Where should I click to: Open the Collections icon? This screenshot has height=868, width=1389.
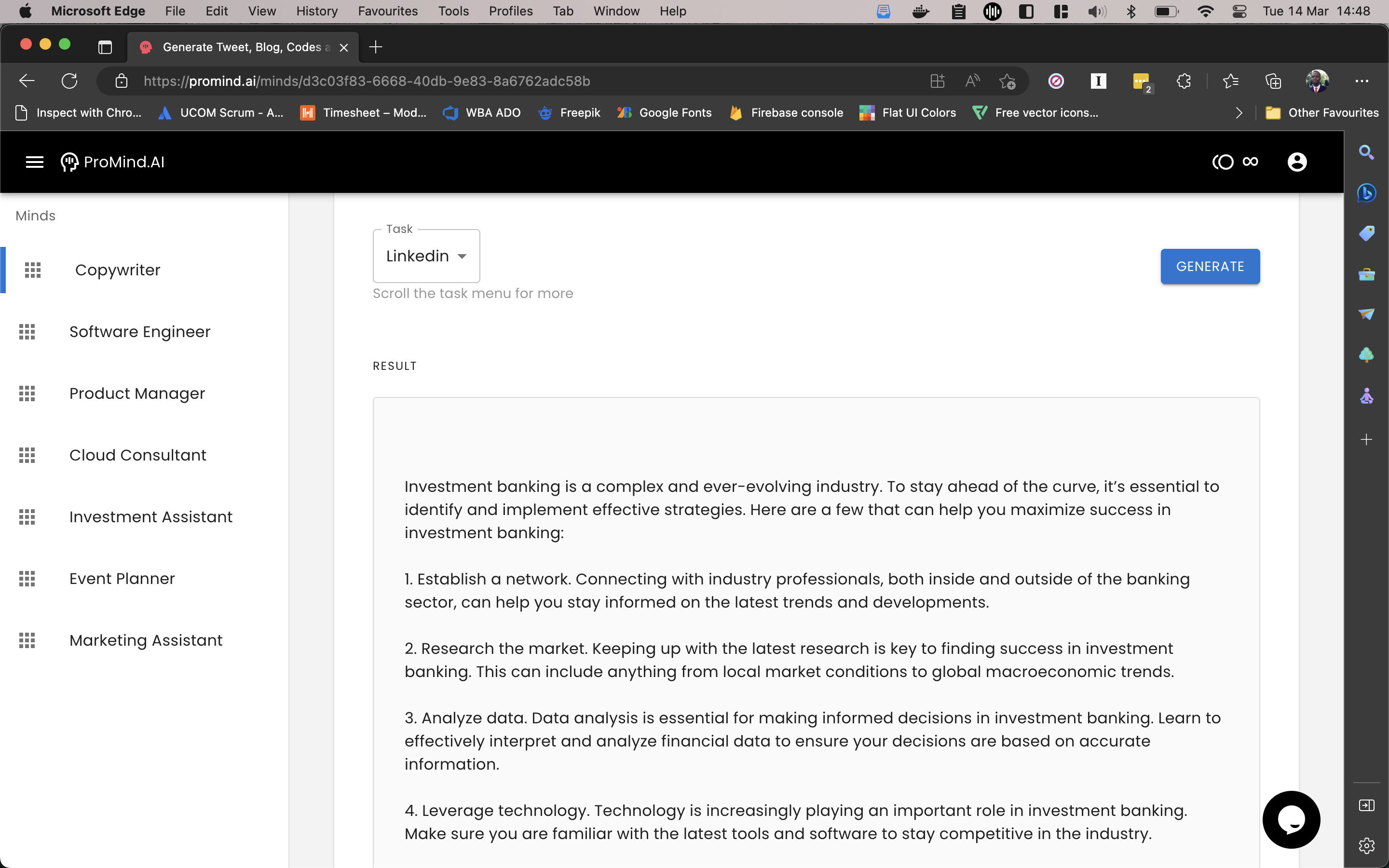[x=1273, y=81]
